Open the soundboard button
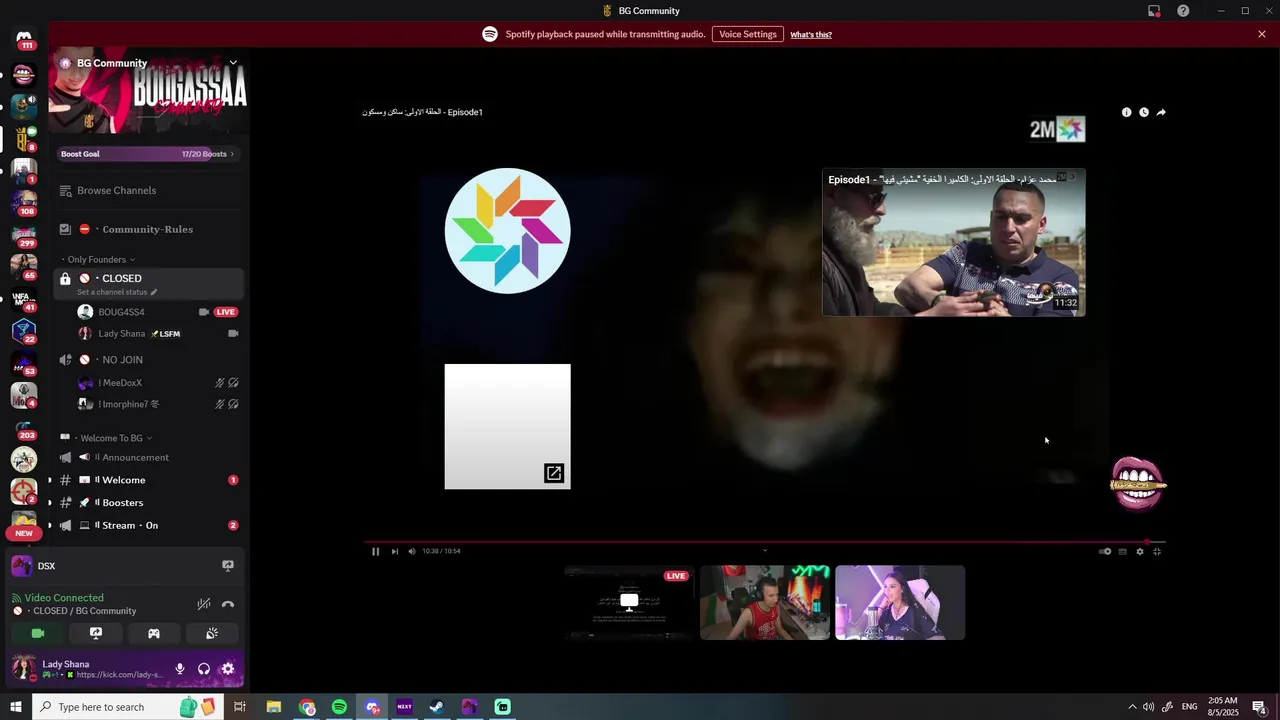Viewport: 1280px width, 720px height. pos(212,633)
